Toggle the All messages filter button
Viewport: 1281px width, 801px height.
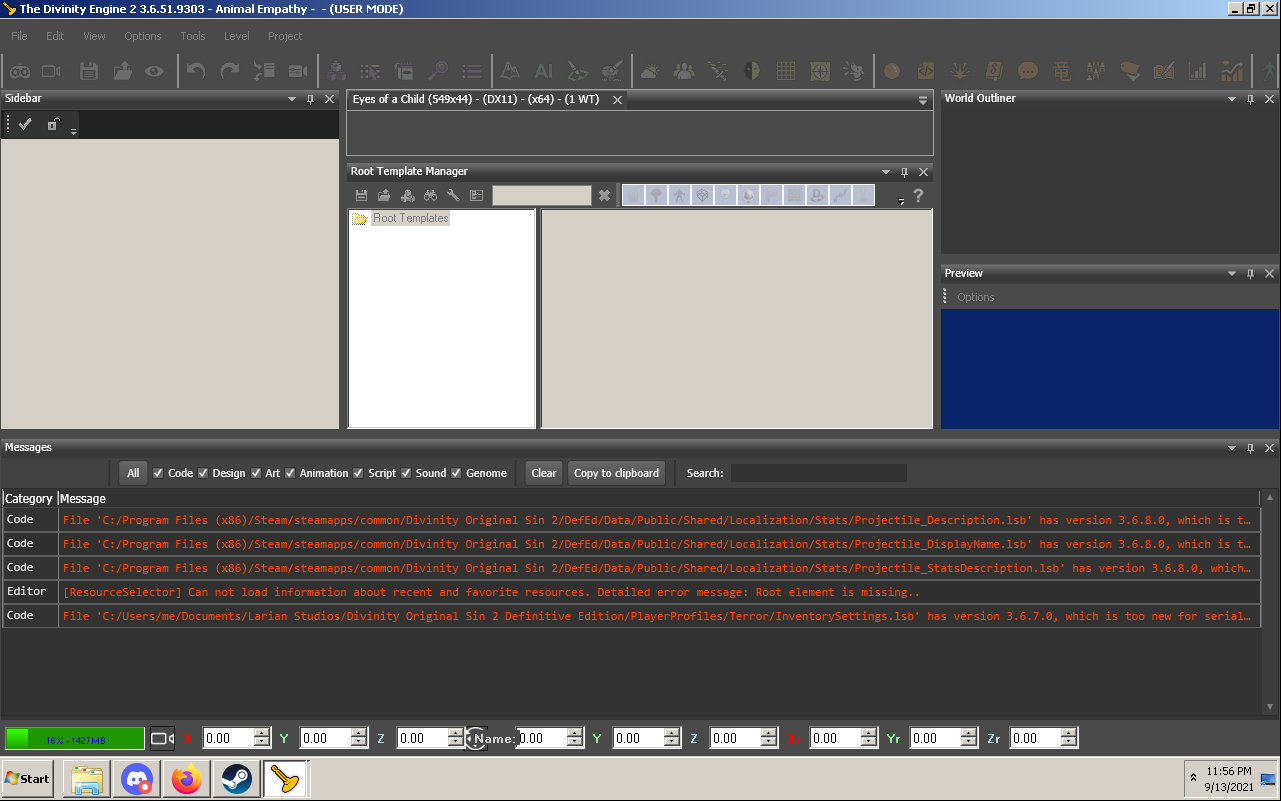133,473
